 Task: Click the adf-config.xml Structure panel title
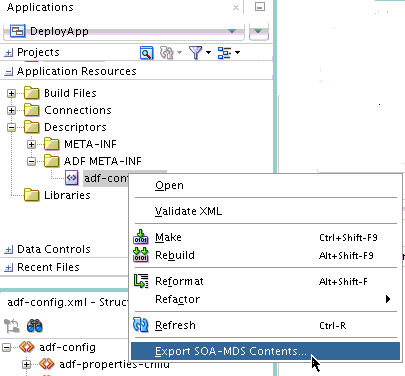point(67,302)
